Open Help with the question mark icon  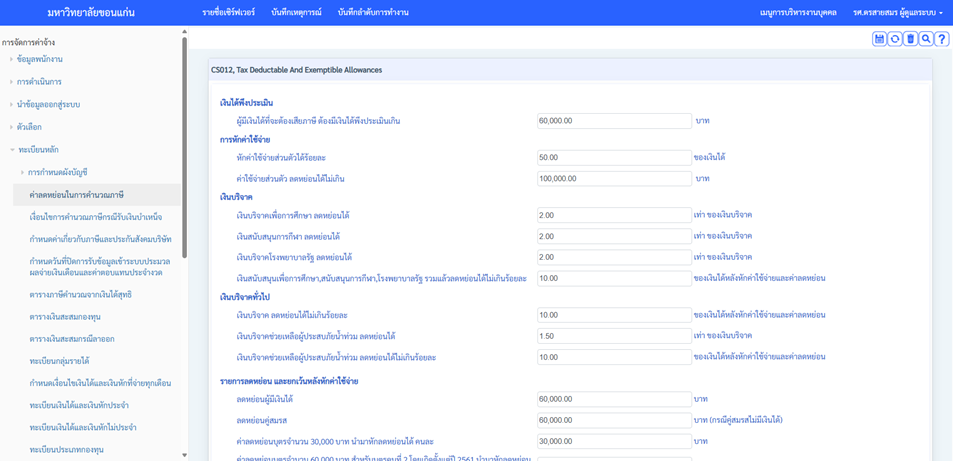[942, 39]
